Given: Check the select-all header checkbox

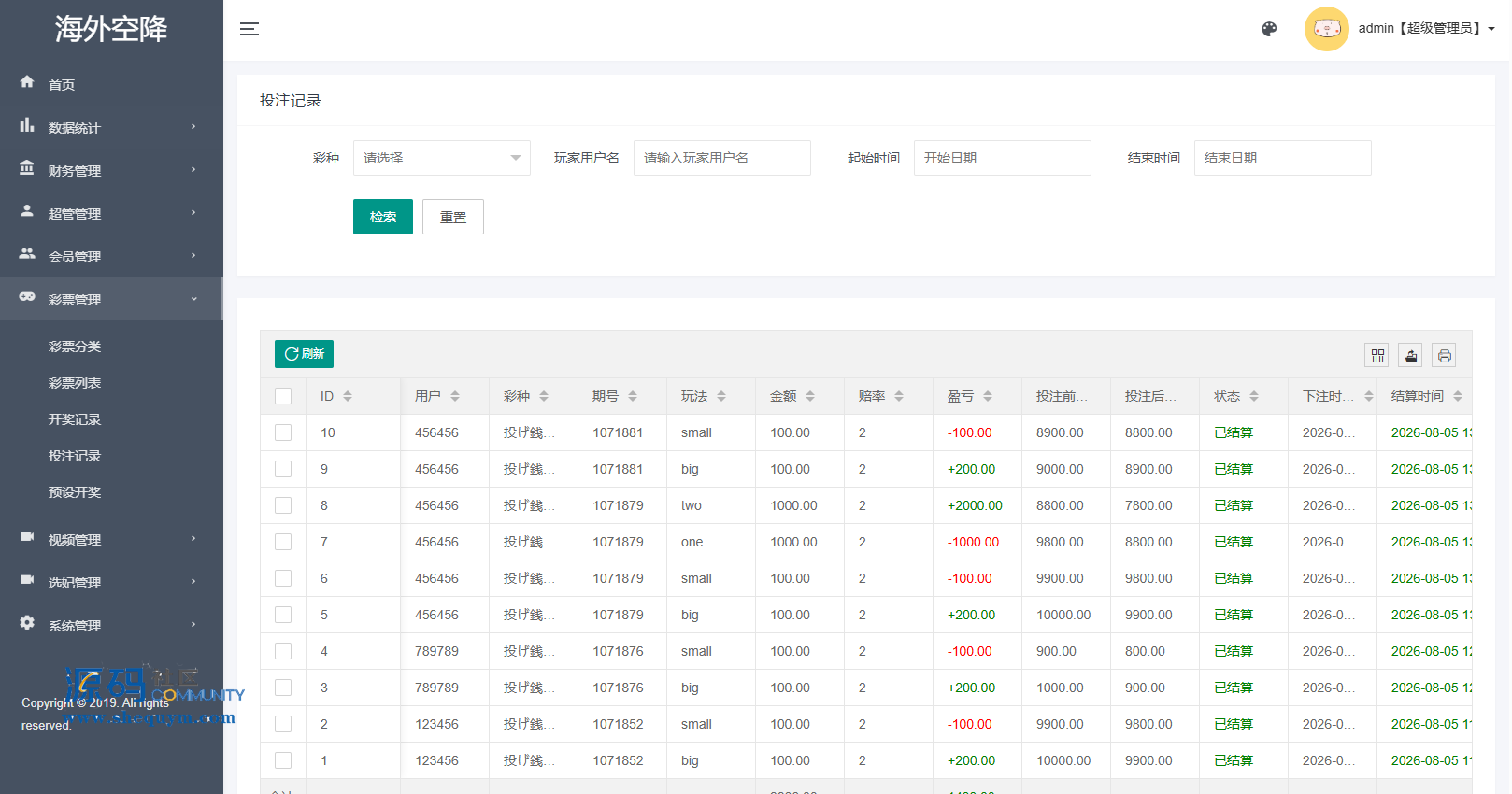Looking at the screenshot, I should coord(283,396).
